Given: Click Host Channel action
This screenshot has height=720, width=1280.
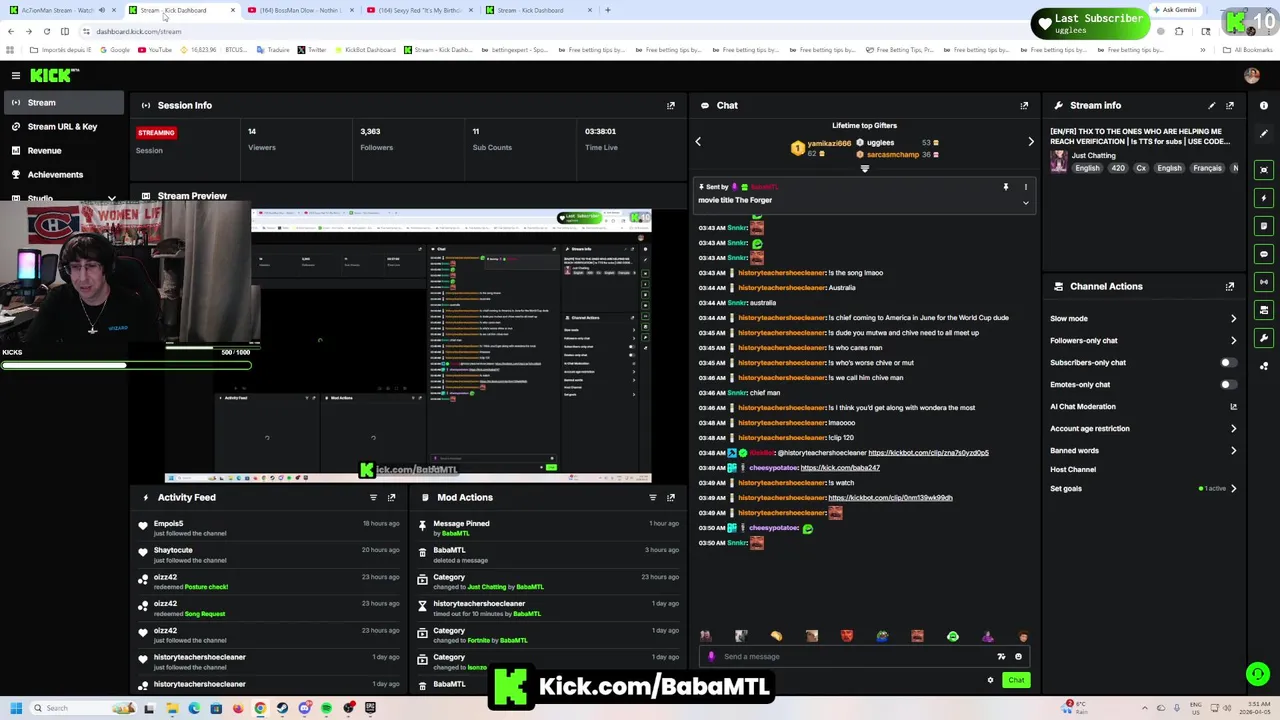Looking at the screenshot, I should tap(1073, 470).
